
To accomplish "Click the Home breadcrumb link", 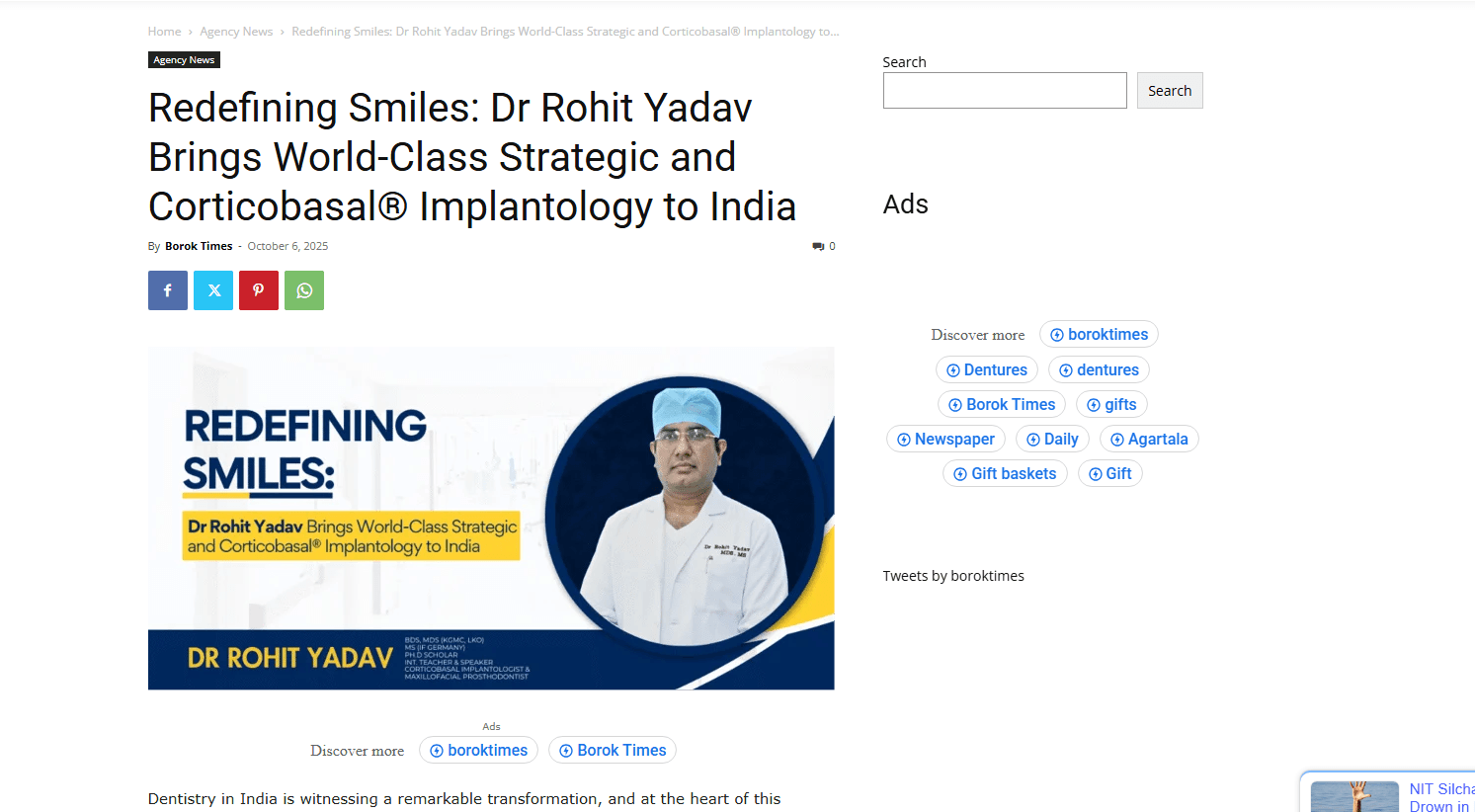I will pos(164,32).
